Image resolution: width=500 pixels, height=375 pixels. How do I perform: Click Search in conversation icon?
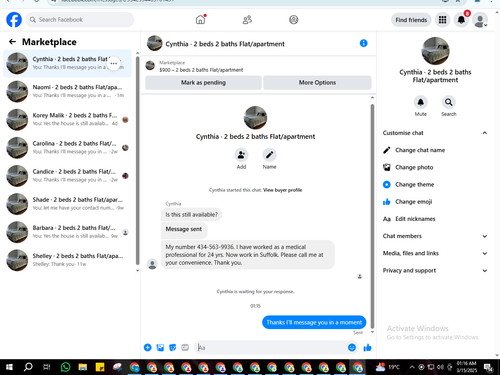point(449,102)
